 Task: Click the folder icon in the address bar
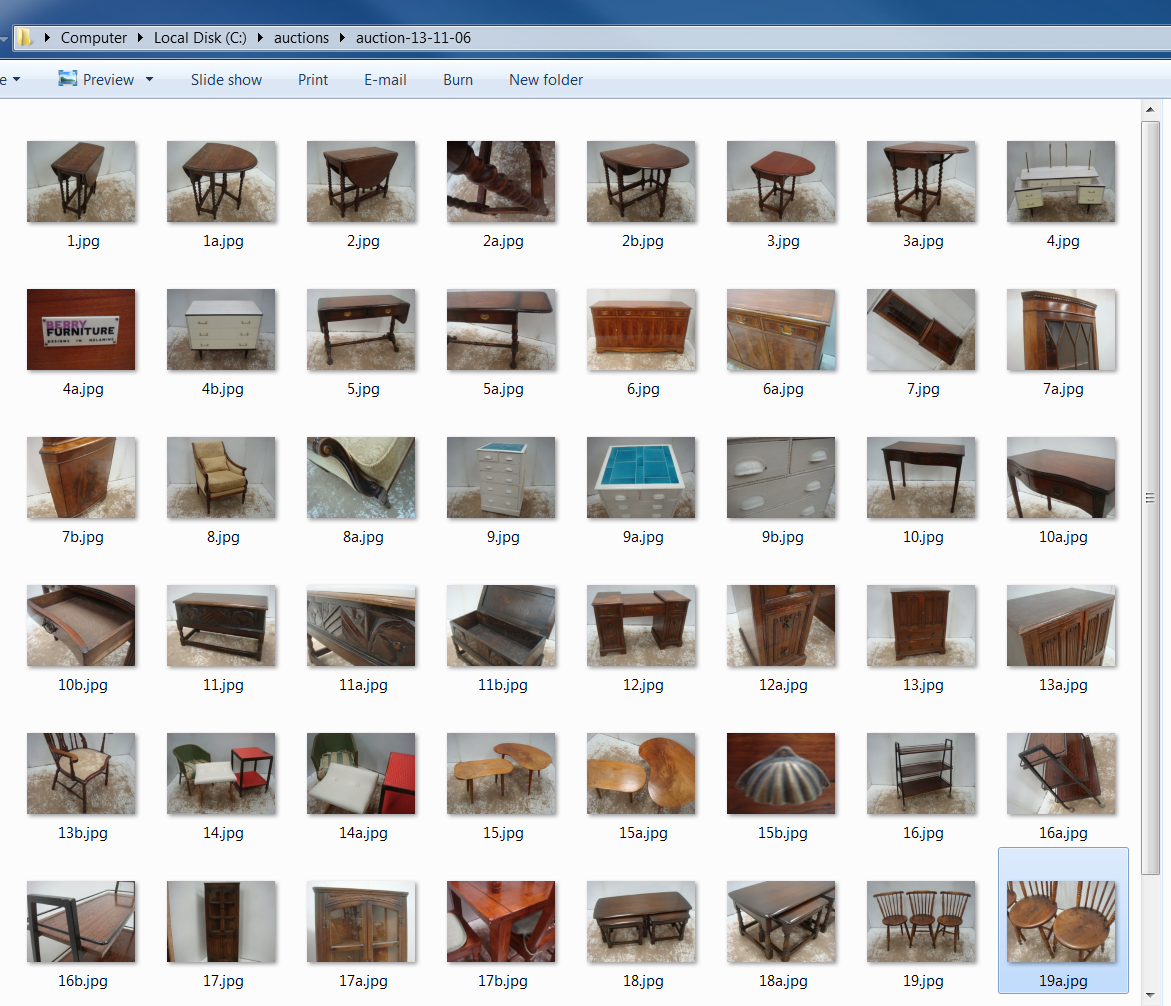24,38
